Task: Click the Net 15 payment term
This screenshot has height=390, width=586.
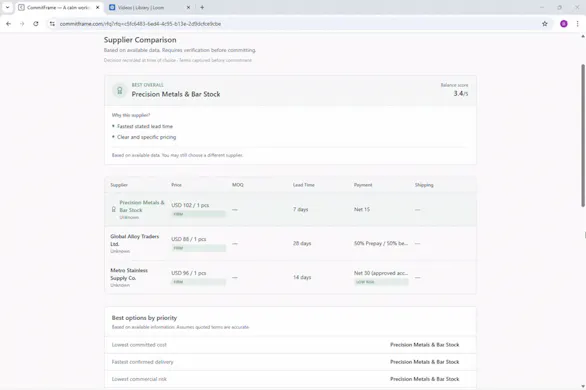Action: (x=362, y=209)
